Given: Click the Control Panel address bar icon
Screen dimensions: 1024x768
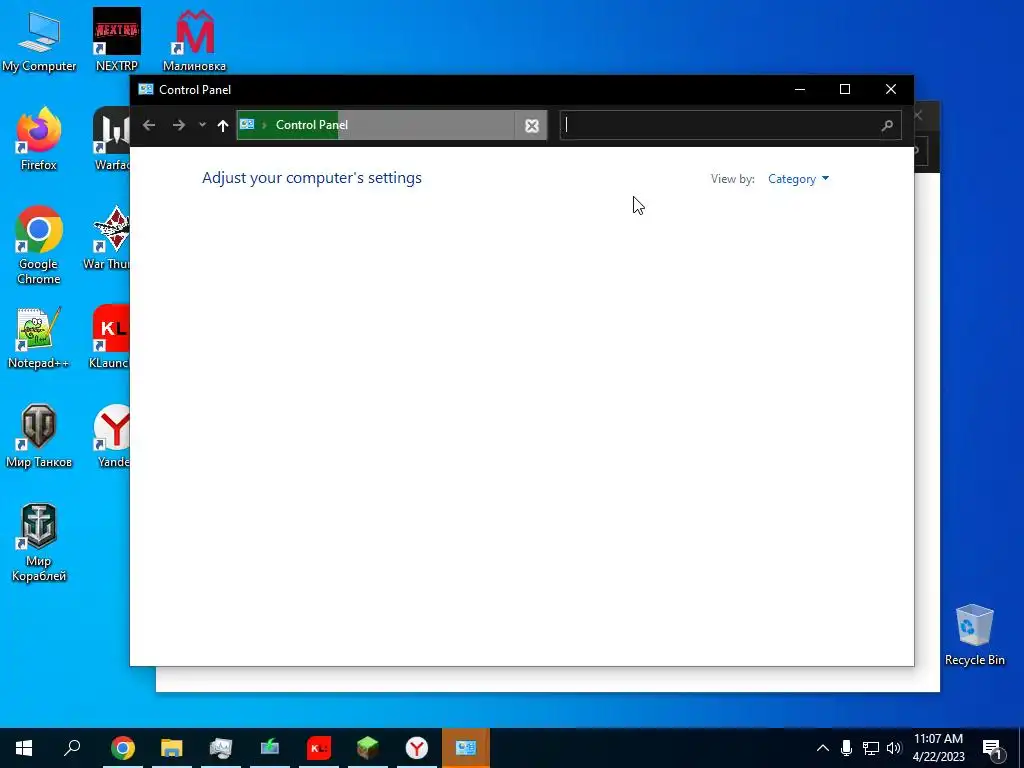Looking at the screenshot, I should tap(247, 124).
